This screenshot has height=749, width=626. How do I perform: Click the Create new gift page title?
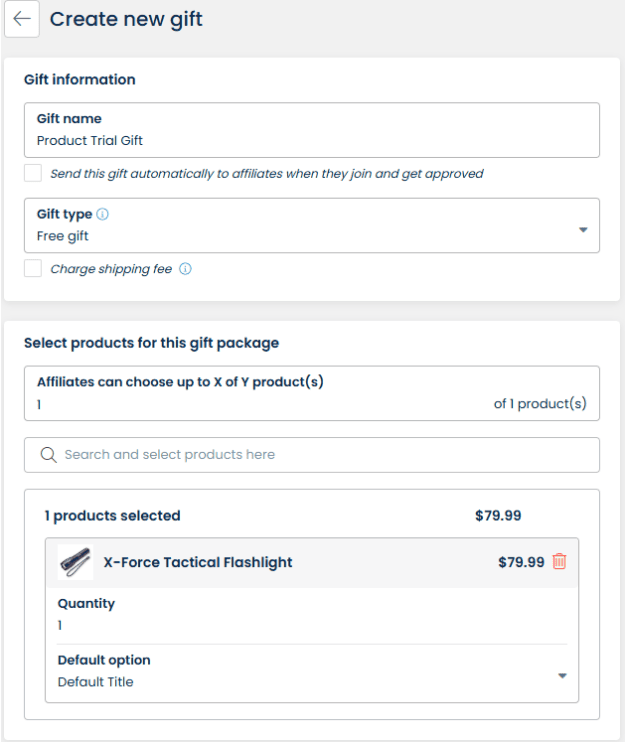126,20
